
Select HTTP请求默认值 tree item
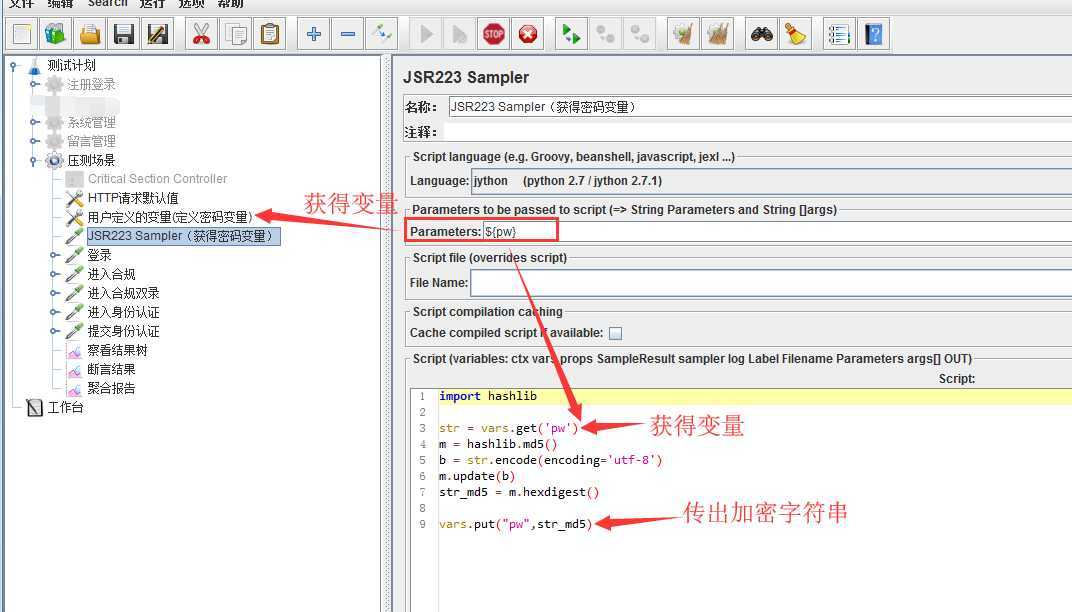[x=133, y=198]
